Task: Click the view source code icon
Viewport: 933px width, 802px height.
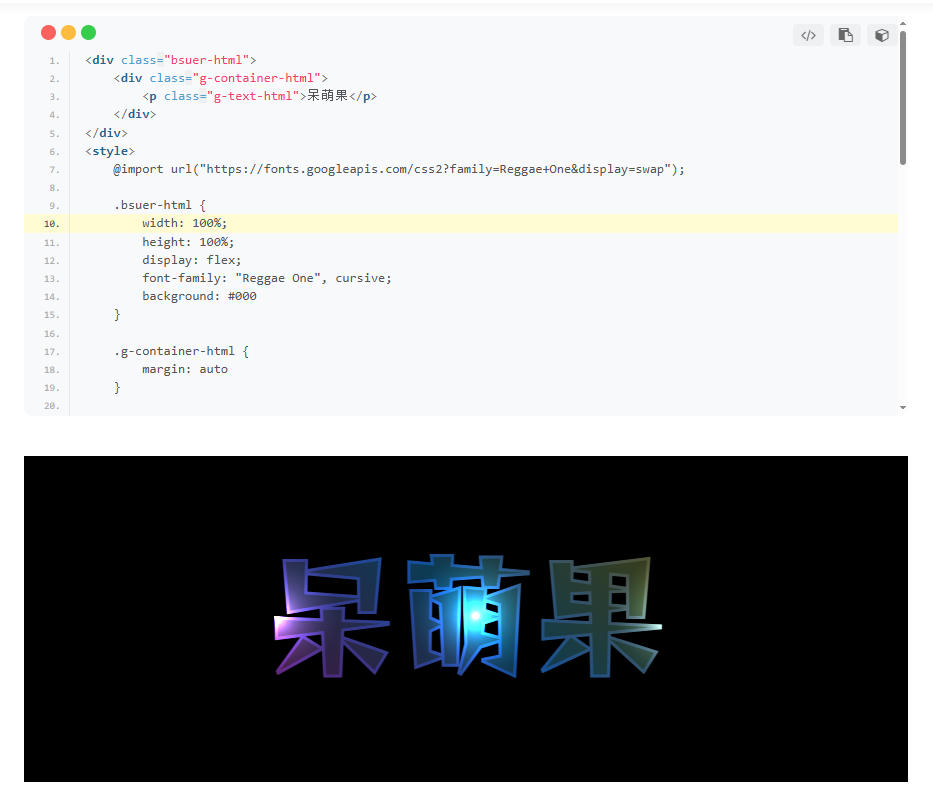Action: click(x=808, y=35)
